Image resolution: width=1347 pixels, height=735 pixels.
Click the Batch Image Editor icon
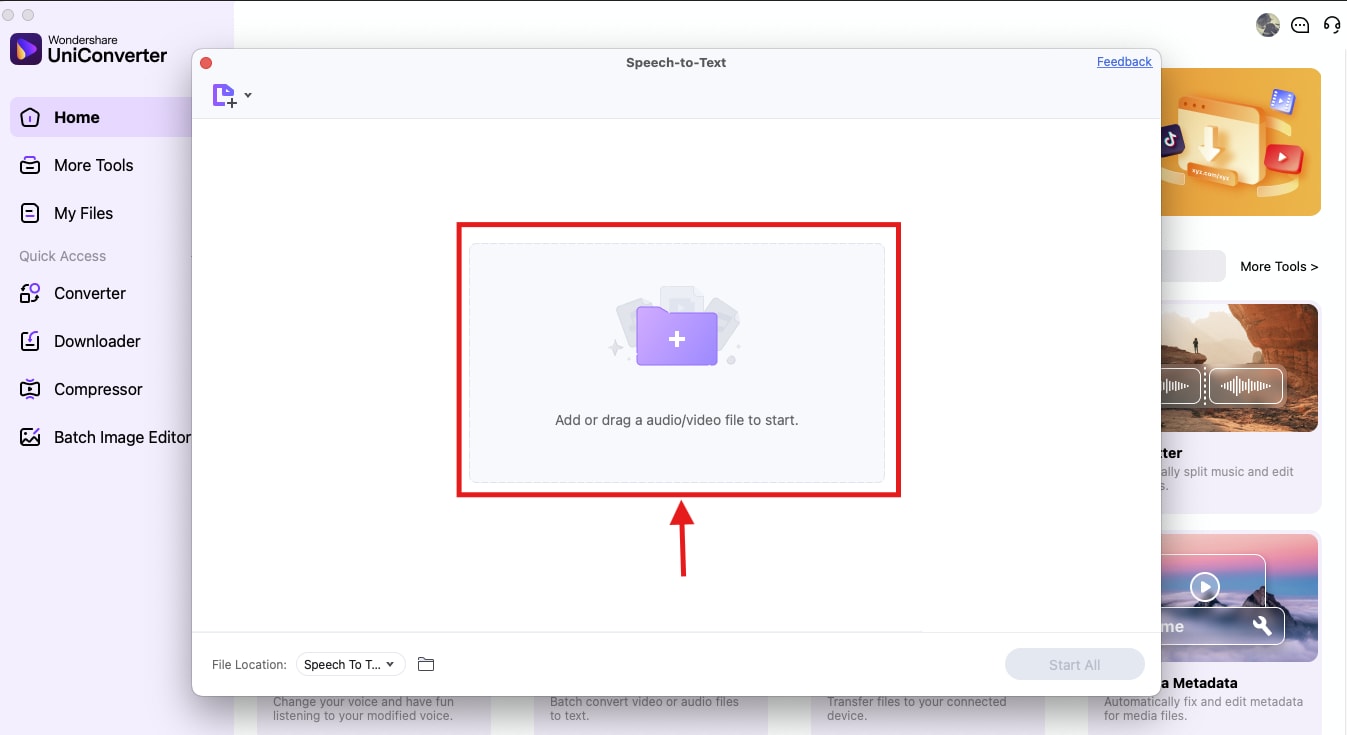(30, 437)
